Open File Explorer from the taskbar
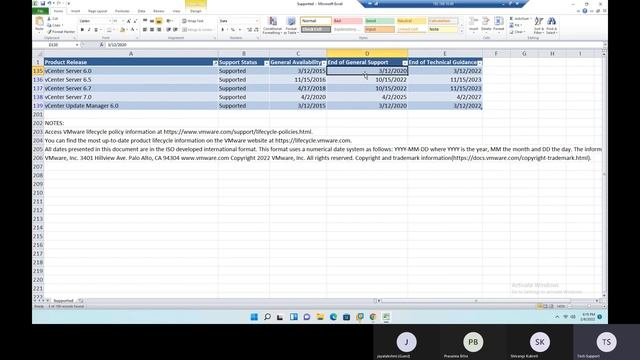This screenshot has width=640, height=360. 320,317
